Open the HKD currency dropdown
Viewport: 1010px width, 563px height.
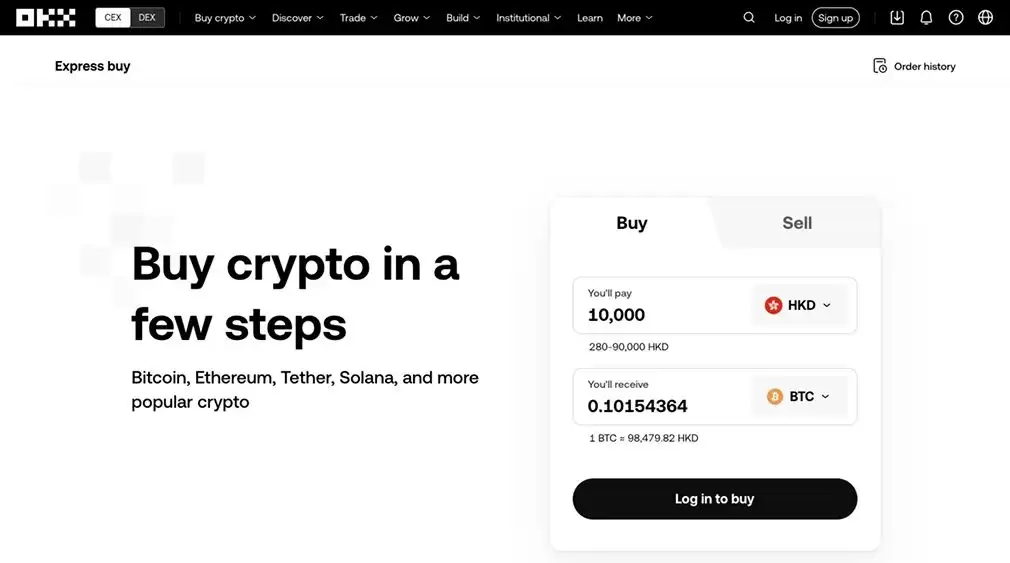(799, 305)
